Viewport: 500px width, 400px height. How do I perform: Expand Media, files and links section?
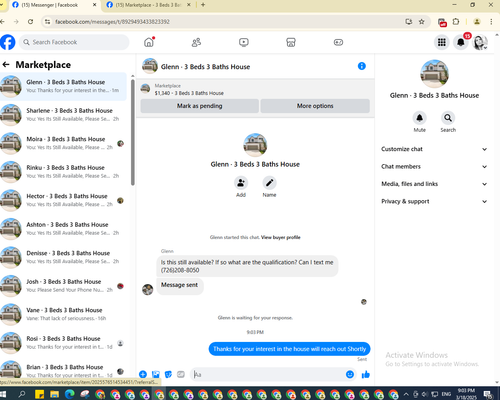pos(434,184)
